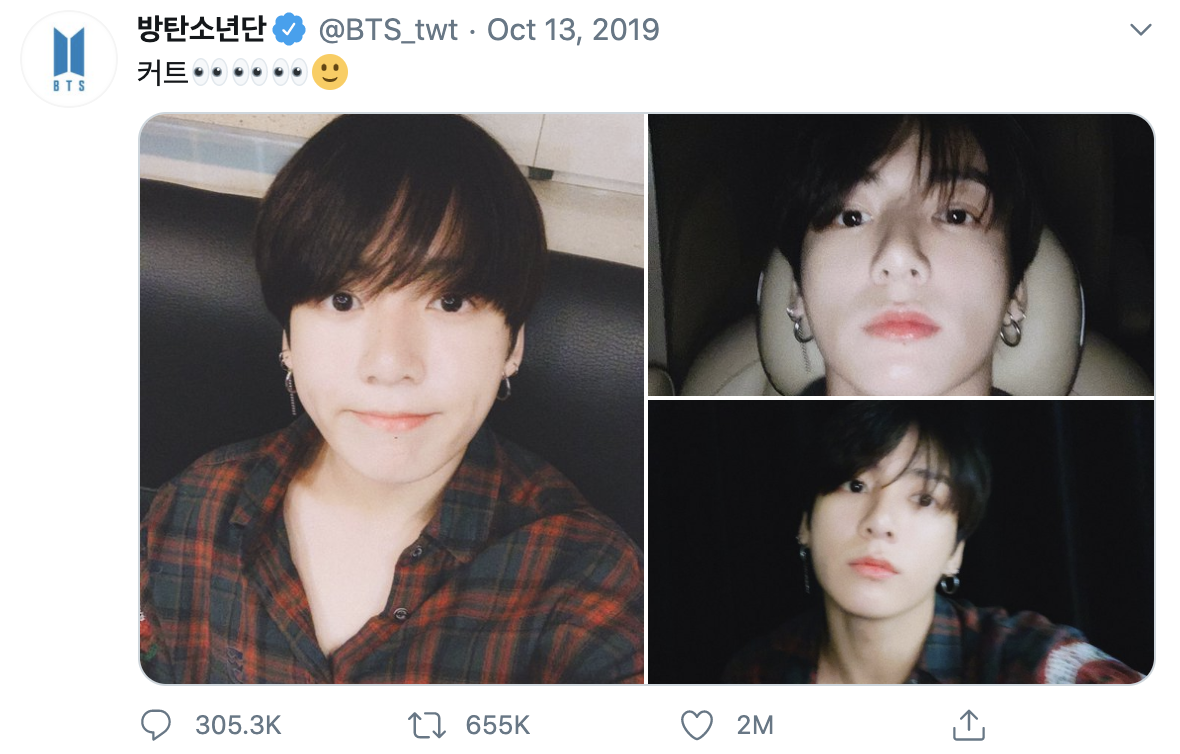
Task: Click the @BTS_twt handle
Action: (x=388, y=30)
